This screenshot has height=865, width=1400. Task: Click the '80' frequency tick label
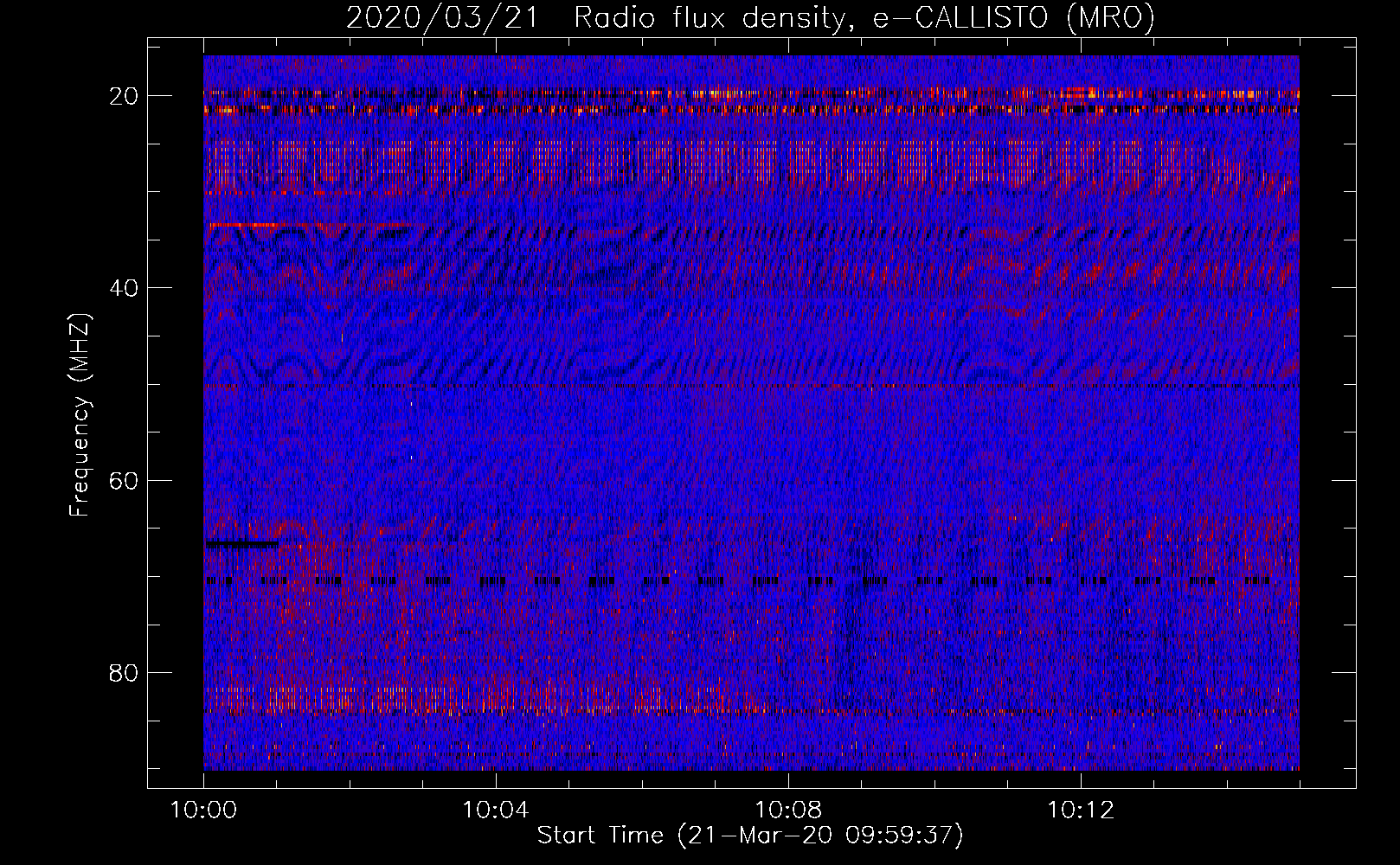coord(125,673)
